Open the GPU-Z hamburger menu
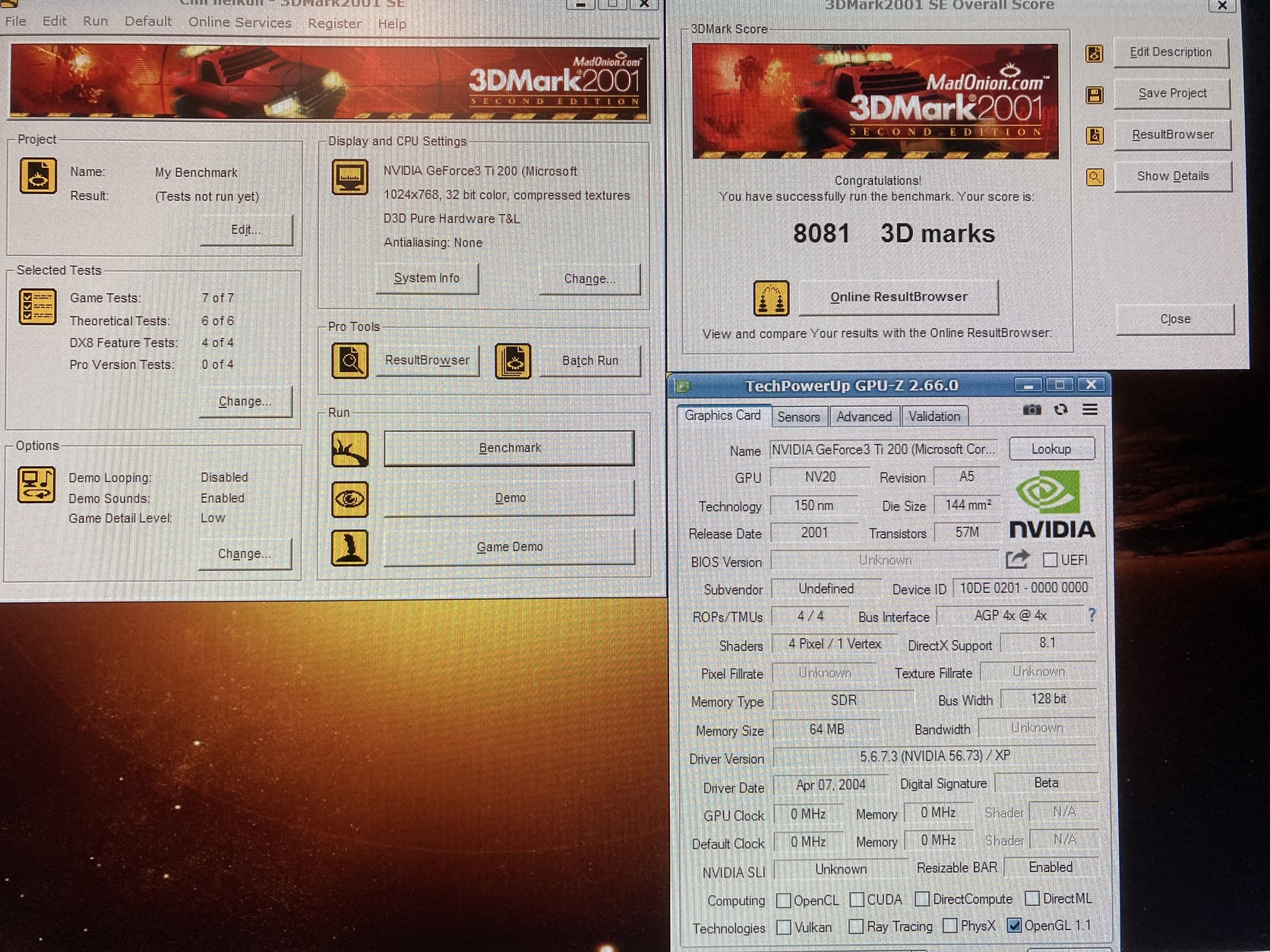Image resolution: width=1270 pixels, height=952 pixels. tap(1090, 410)
